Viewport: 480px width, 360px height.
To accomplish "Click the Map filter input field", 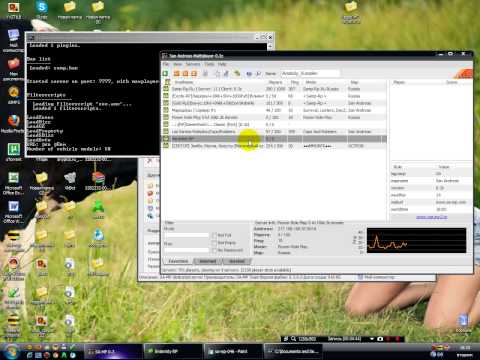I will pos(186,250).
